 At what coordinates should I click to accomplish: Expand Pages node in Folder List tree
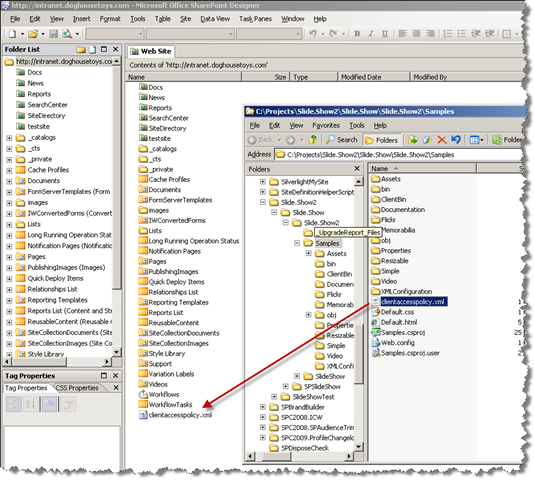tap(9, 257)
